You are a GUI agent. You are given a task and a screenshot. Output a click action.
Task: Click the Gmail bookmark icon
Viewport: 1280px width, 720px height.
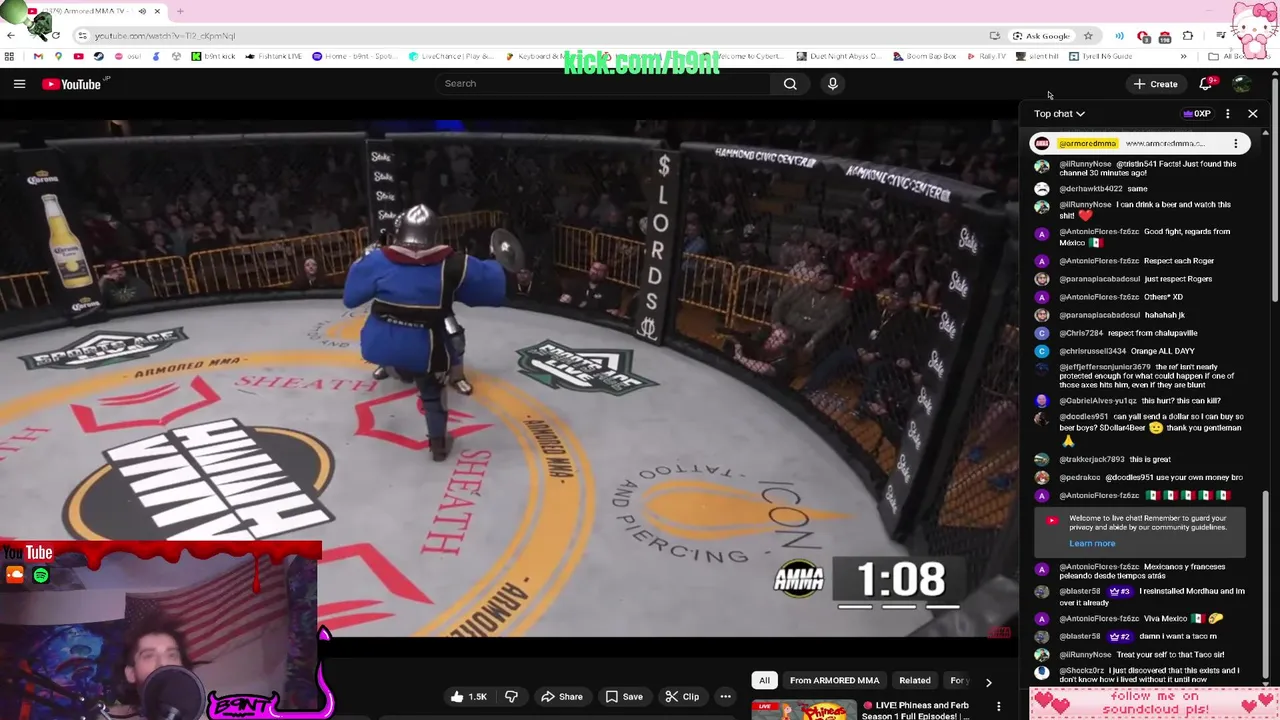tap(38, 56)
